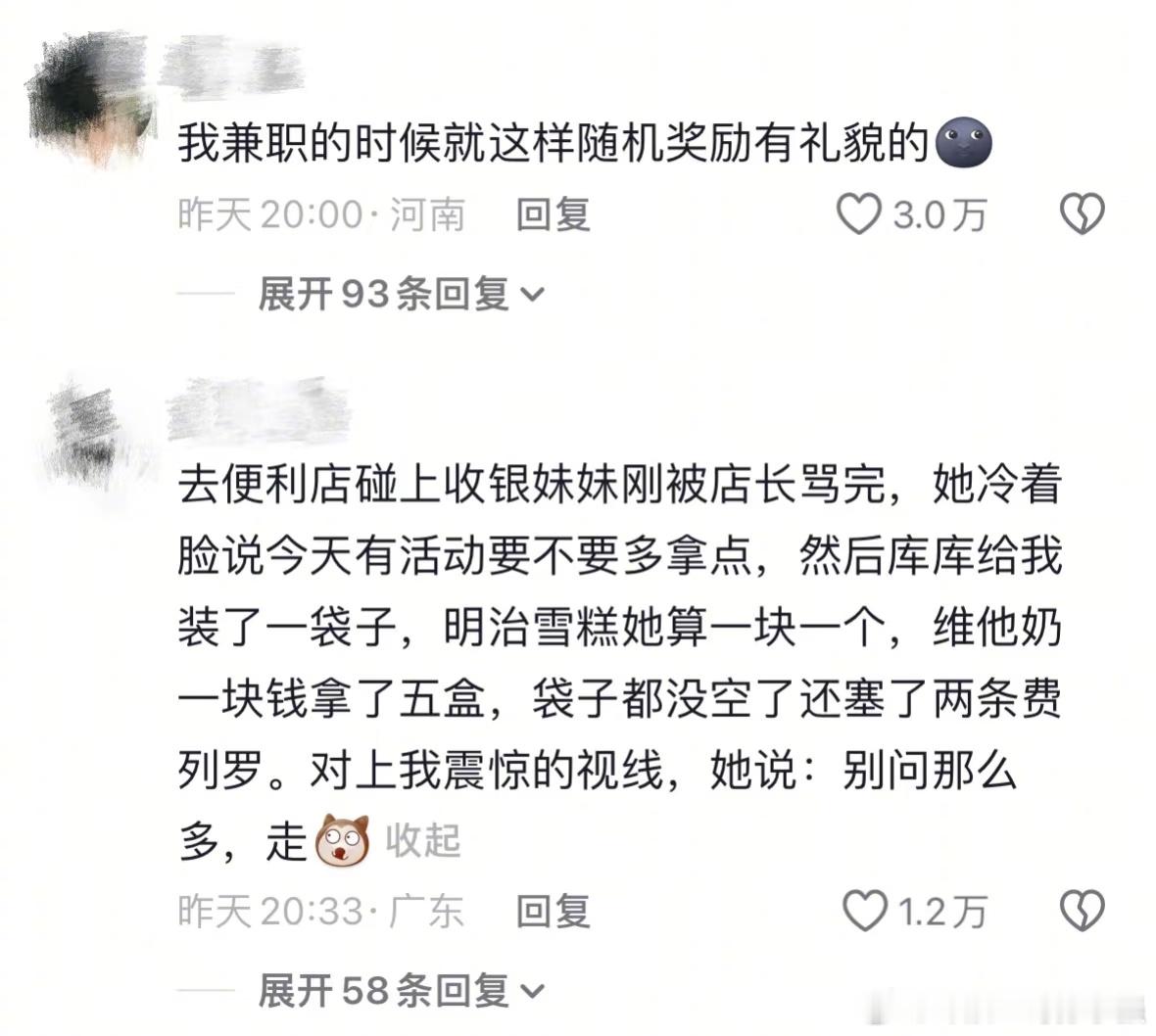
Task: Like the Henan comment with 3.0万 likes
Action: [x=859, y=214]
